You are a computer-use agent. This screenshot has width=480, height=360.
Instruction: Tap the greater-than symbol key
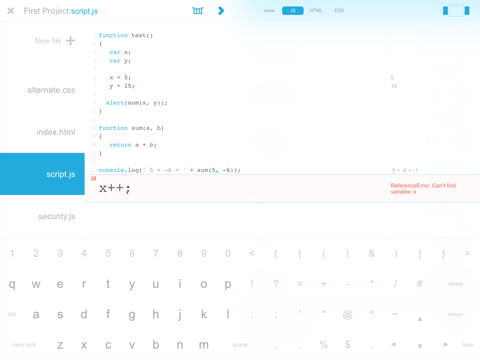pos(467,254)
